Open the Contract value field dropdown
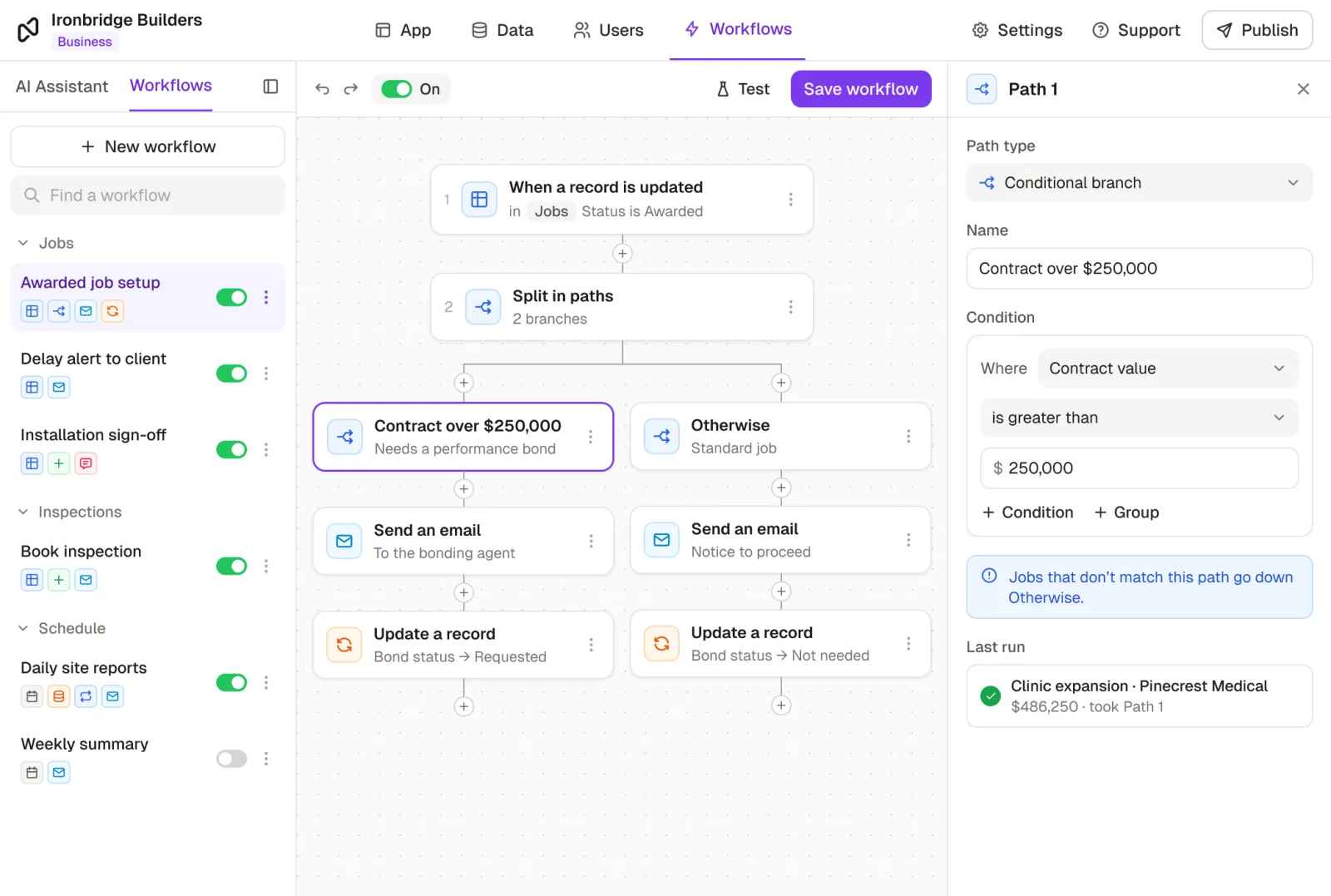1331x896 pixels. (x=1168, y=369)
